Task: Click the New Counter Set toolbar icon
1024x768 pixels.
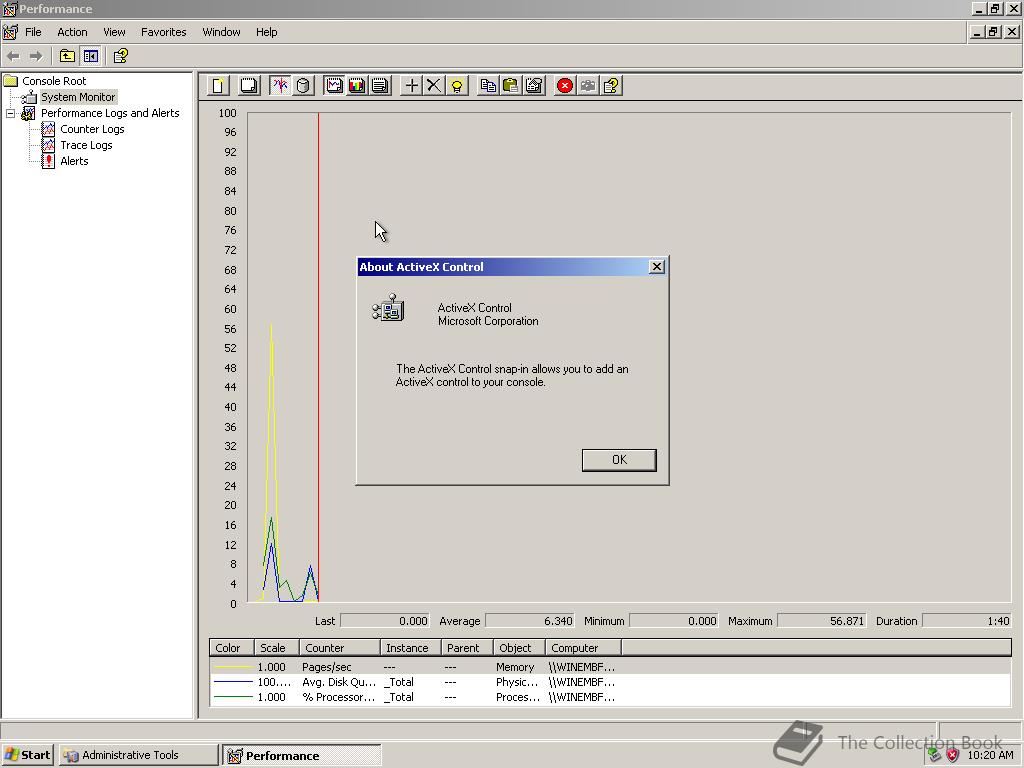Action: pos(219,86)
